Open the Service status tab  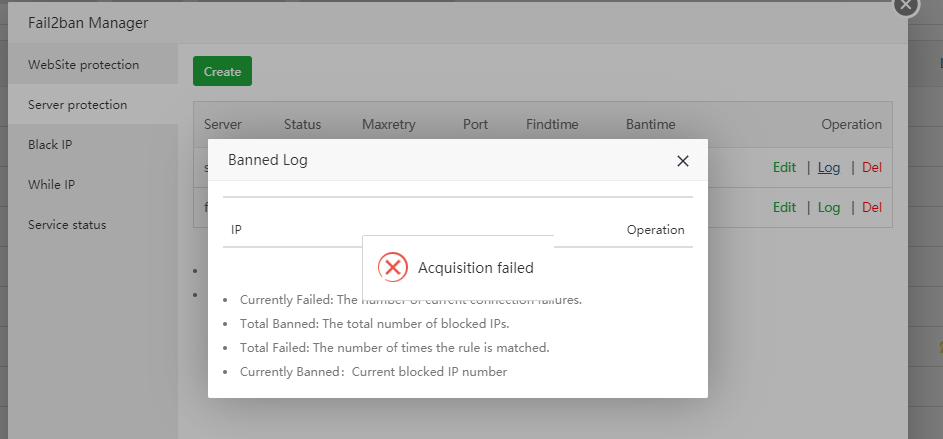[x=67, y=225]
